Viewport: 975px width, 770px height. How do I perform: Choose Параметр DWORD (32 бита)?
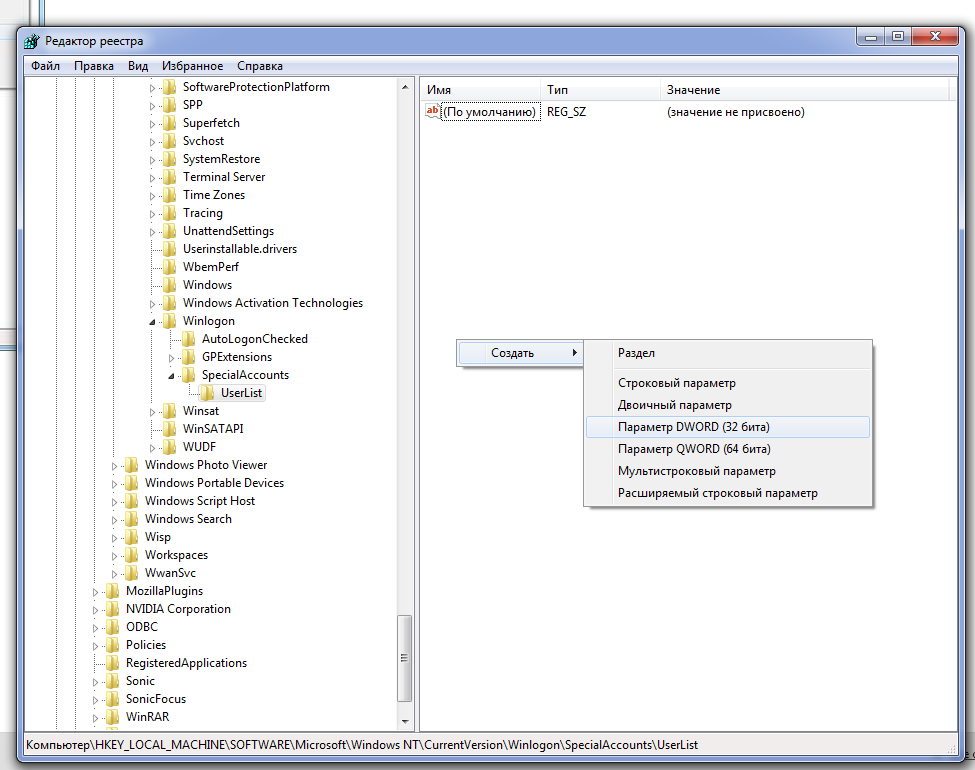[728, 427]
